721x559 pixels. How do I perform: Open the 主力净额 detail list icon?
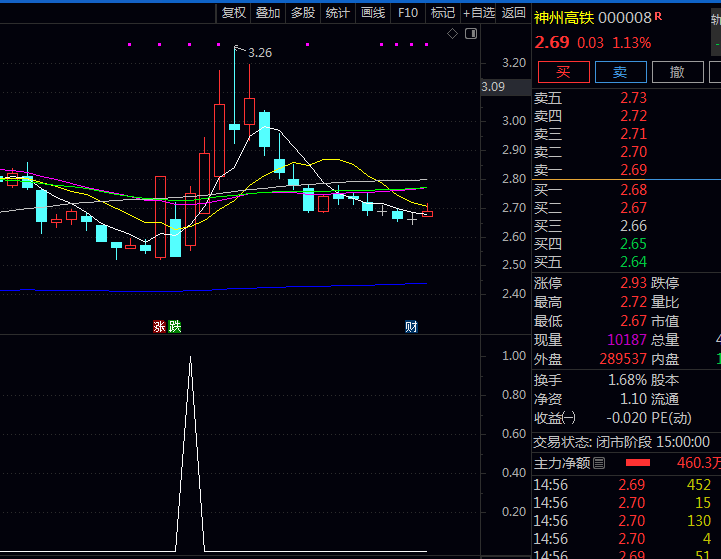coord(599,463)
